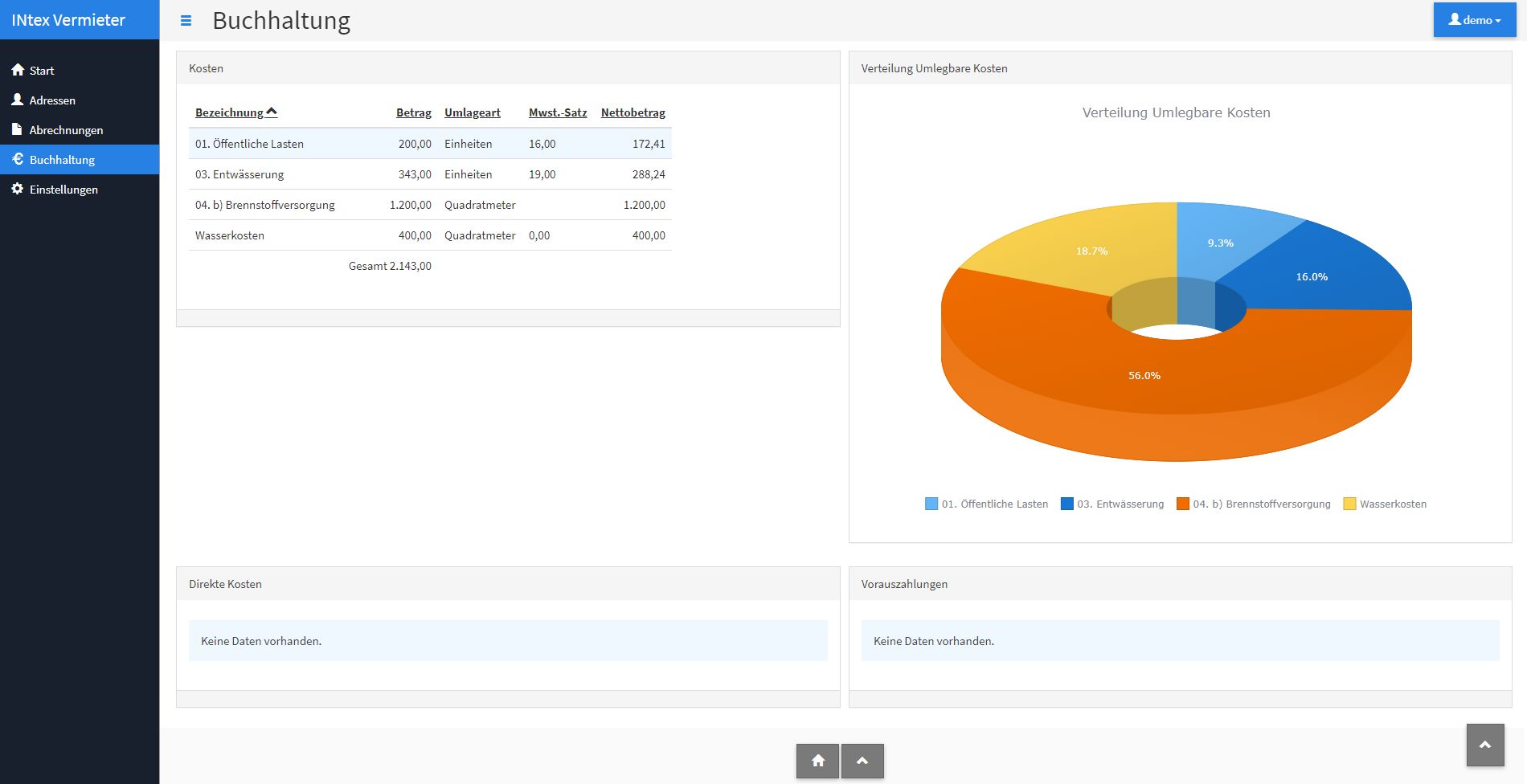Click the home button in footer
This screenshot has height=784, width=1527.
818,761
